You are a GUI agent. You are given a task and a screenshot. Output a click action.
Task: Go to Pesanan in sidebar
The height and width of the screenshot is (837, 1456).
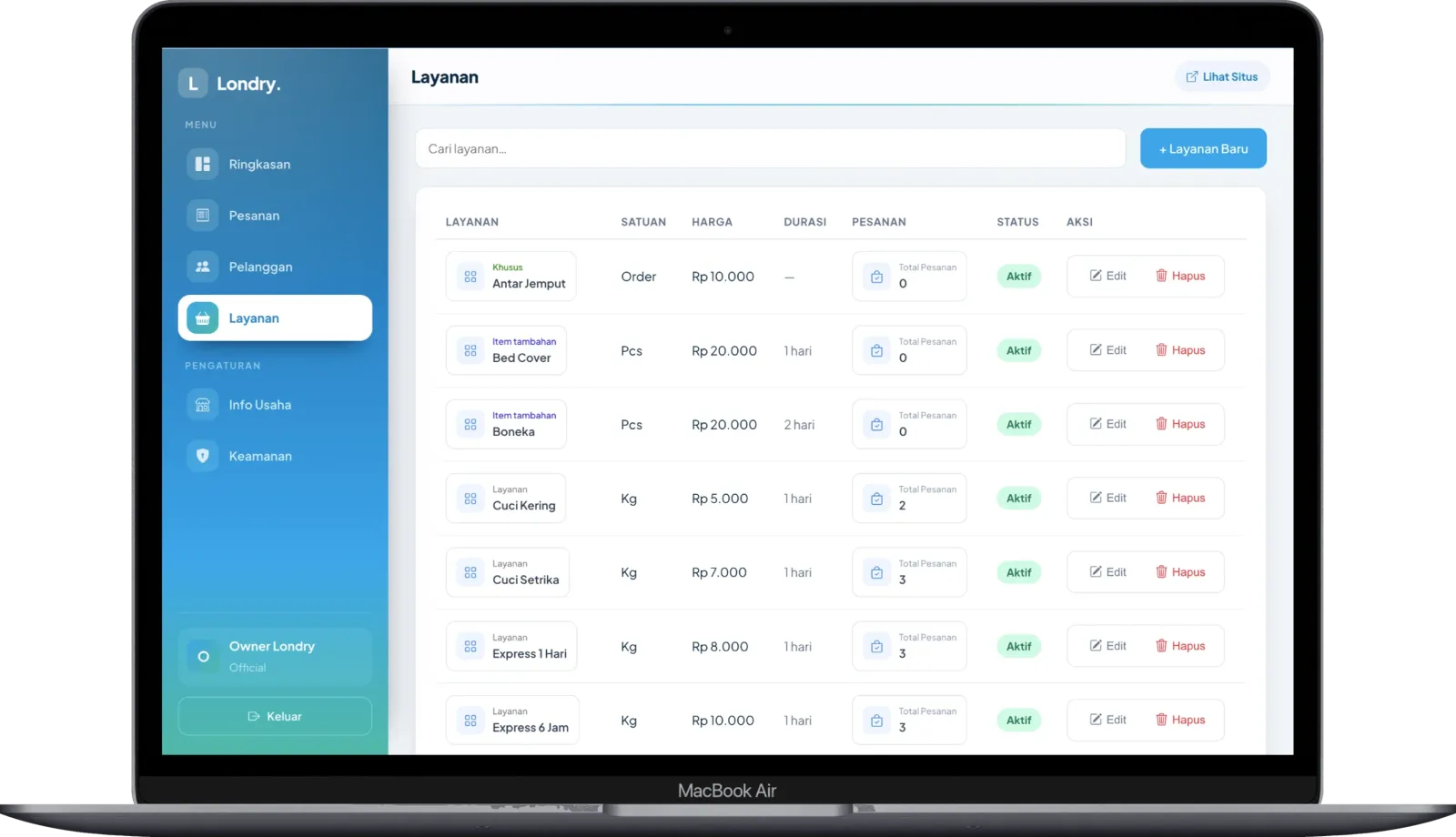click(275, 216)
